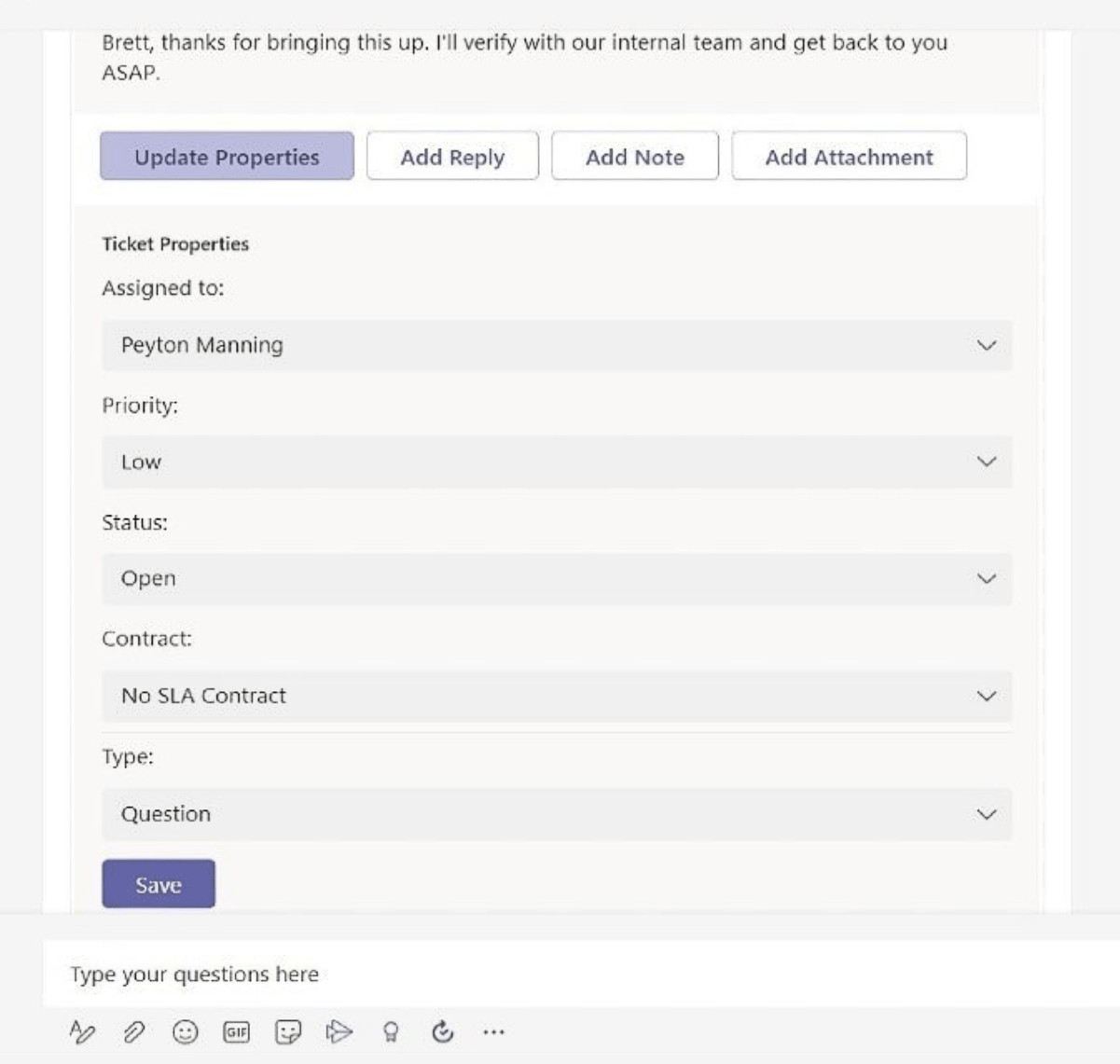This screenshot has height=1064, width=1120.
Task: Open the emoji picker
Action: click(187, 1032)
